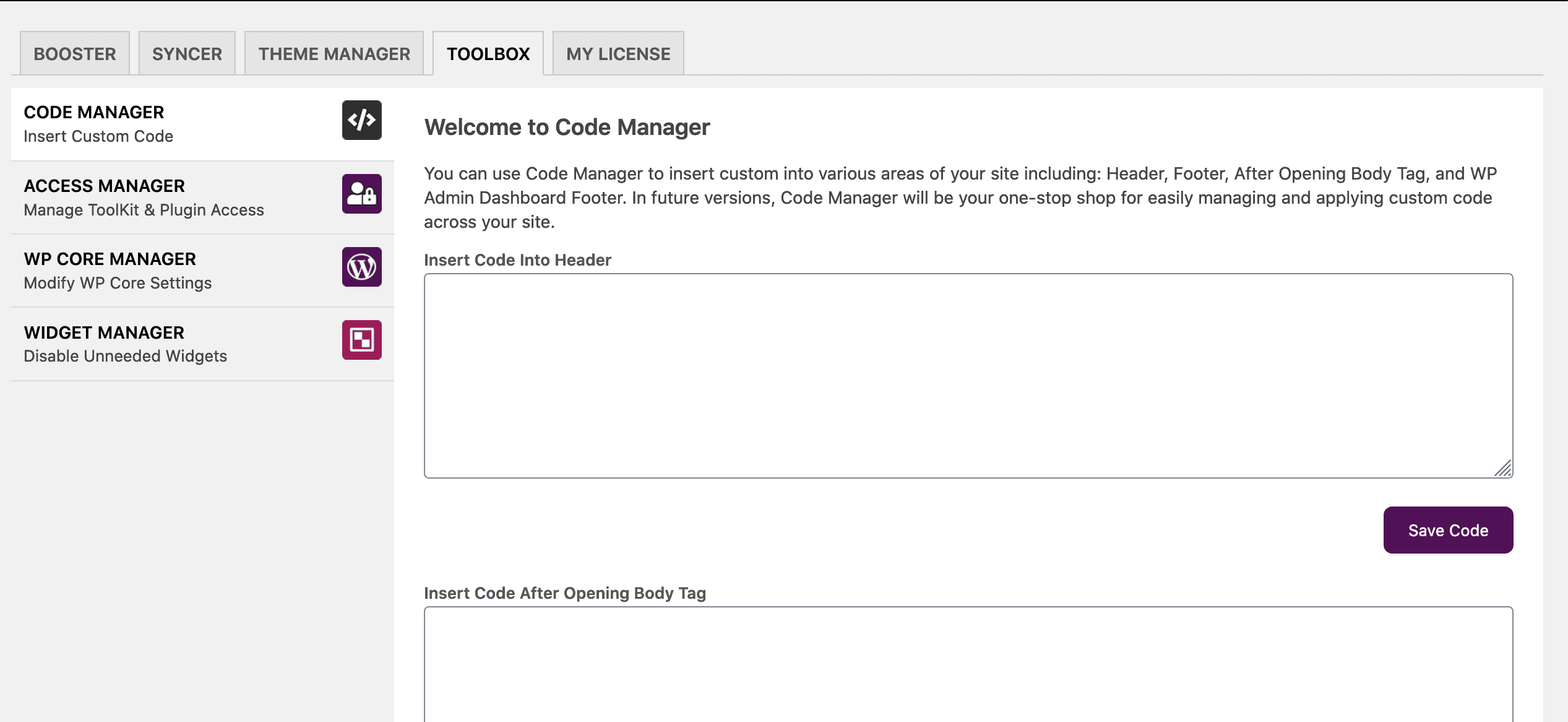Click the header textarea resize handle

(x=1503, y=469)
